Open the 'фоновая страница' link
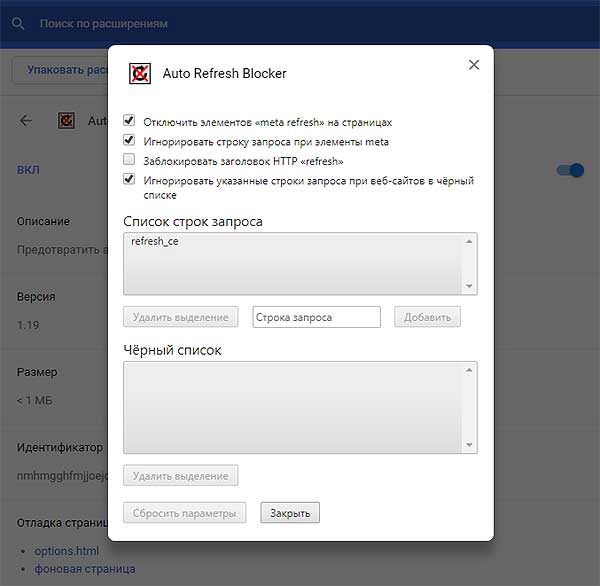Screen dimensions: 600x586 click(x=85, y=569)
